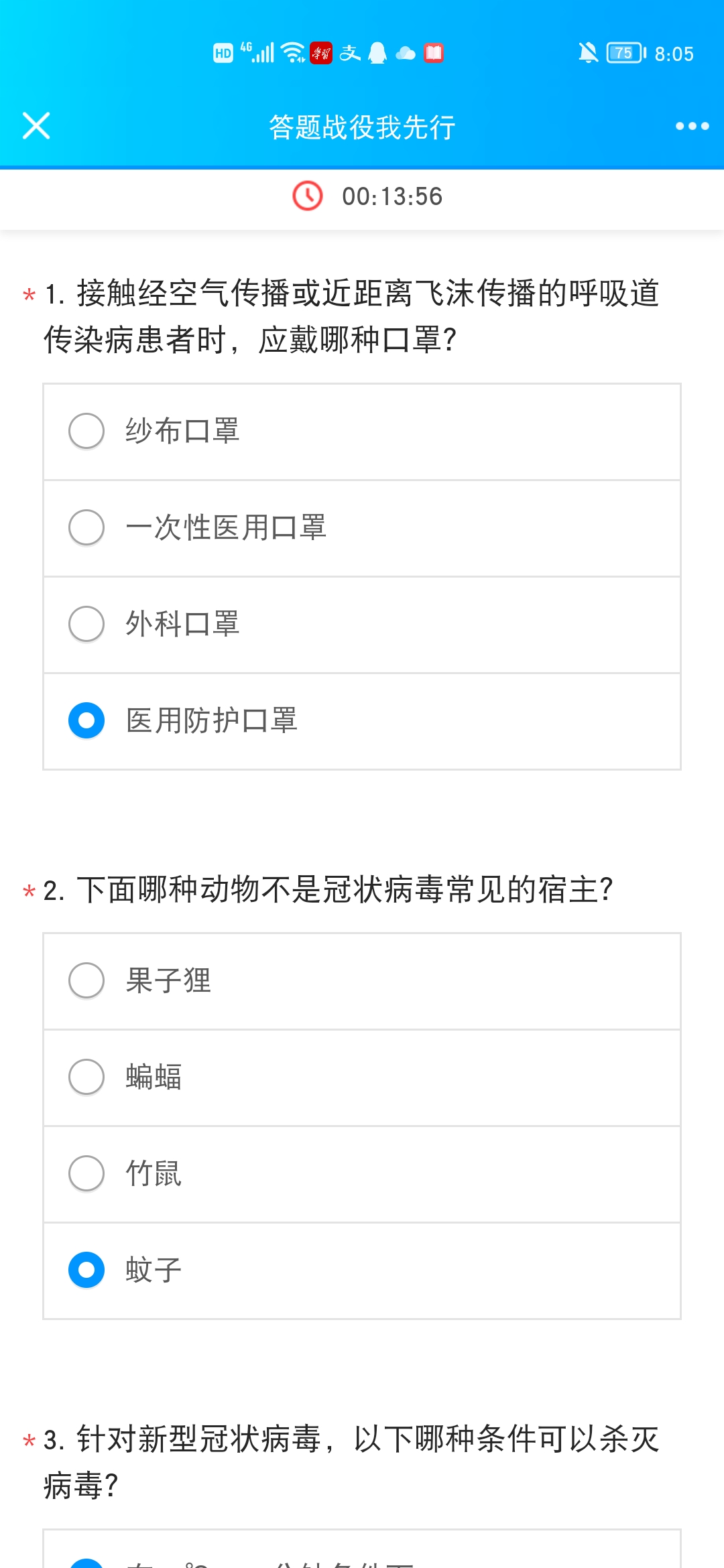Tap the Wi-Fi status icon
The height and width of the screenshot is (1568, 724).
[x=293, y=52]
